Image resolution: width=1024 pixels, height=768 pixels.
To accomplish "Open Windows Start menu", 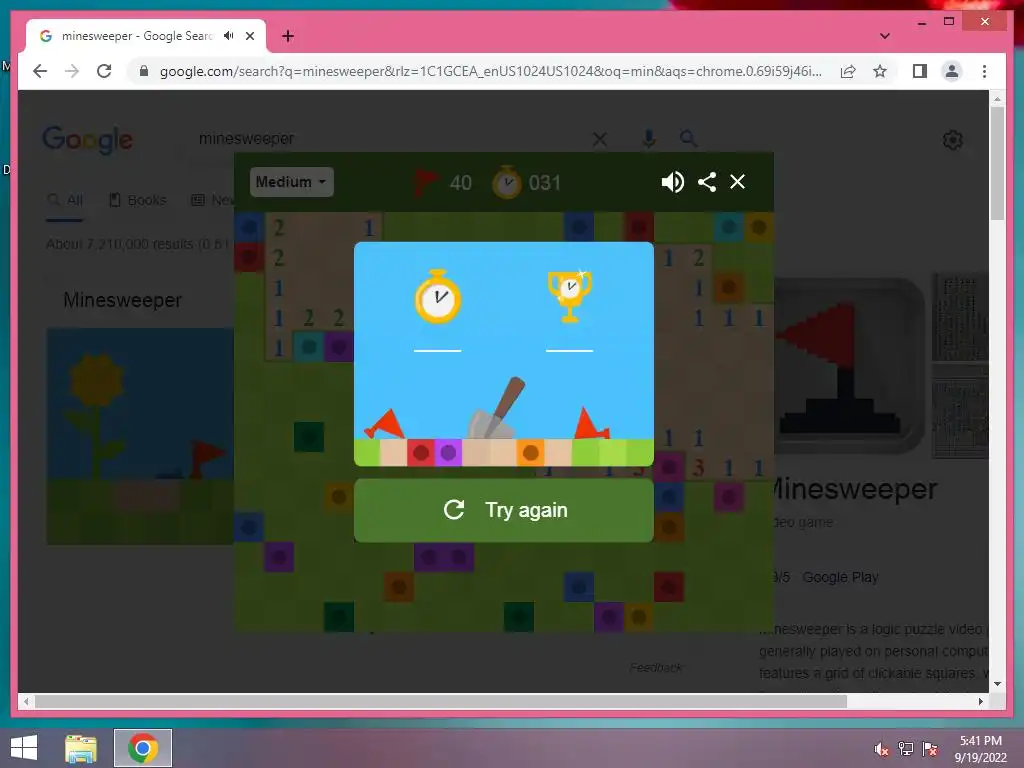I will point(24,748).
